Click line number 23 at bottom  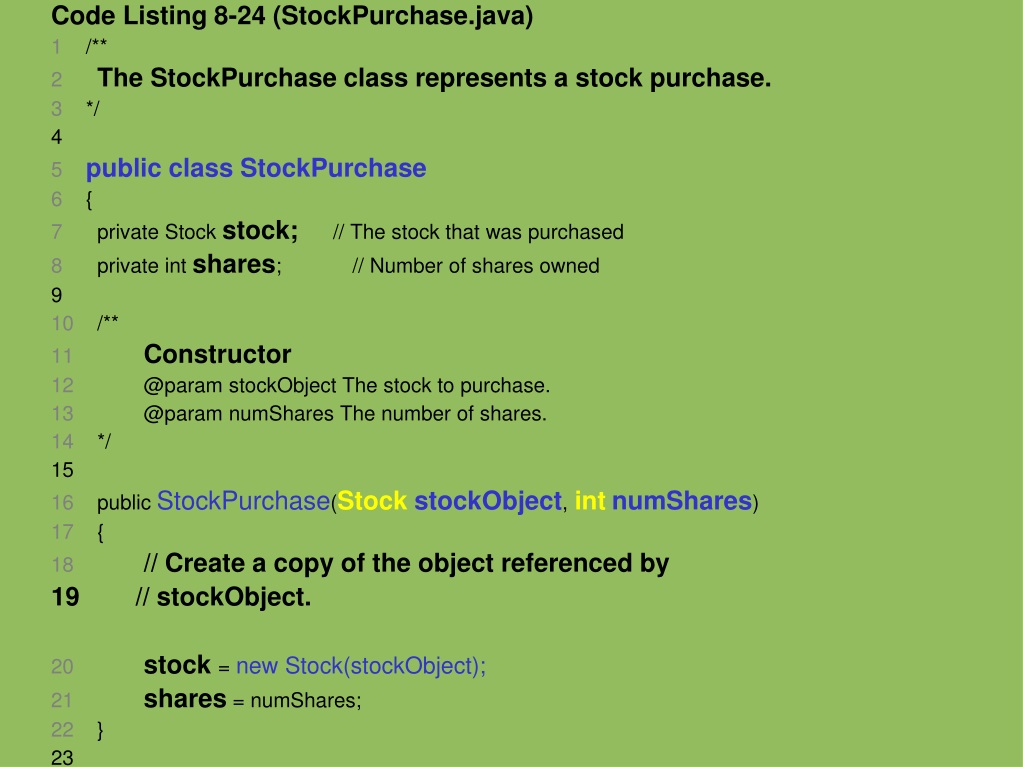[62, 758]
